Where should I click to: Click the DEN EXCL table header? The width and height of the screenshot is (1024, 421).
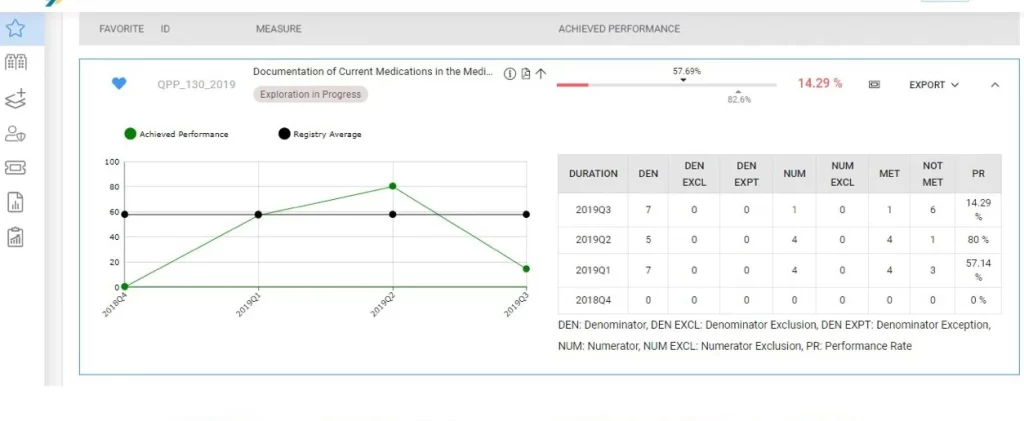pyautogui.click(x=694, y=174)
